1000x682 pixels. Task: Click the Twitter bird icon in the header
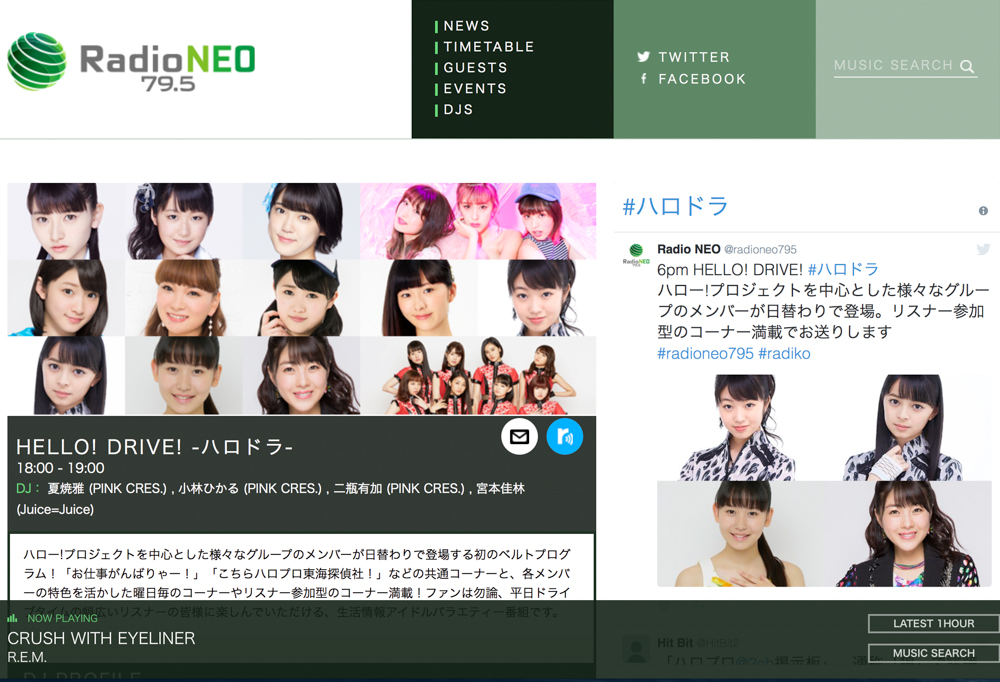point(643,57)
